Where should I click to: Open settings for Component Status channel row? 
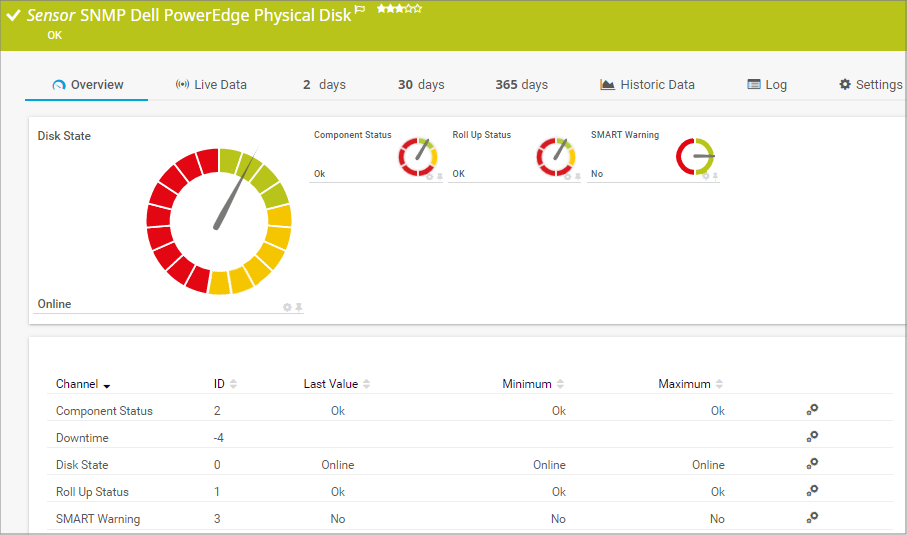(813, 410)
